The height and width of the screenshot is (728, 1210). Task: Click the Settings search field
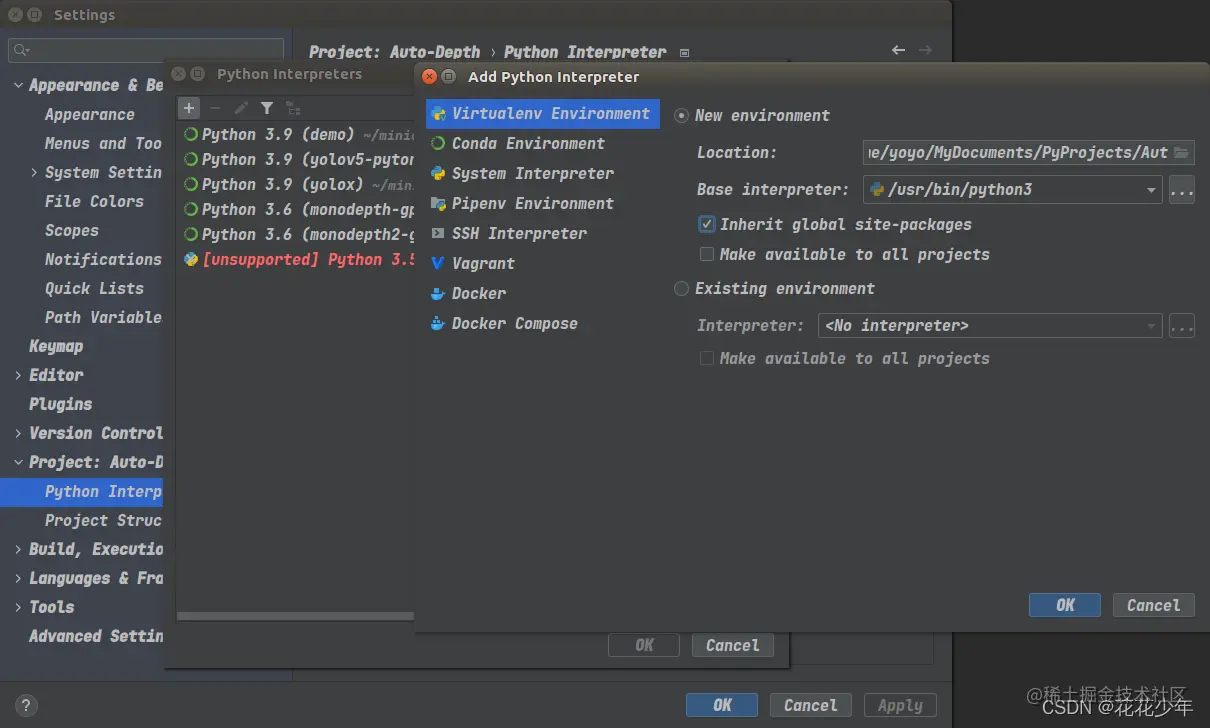[x=146, y=49]
